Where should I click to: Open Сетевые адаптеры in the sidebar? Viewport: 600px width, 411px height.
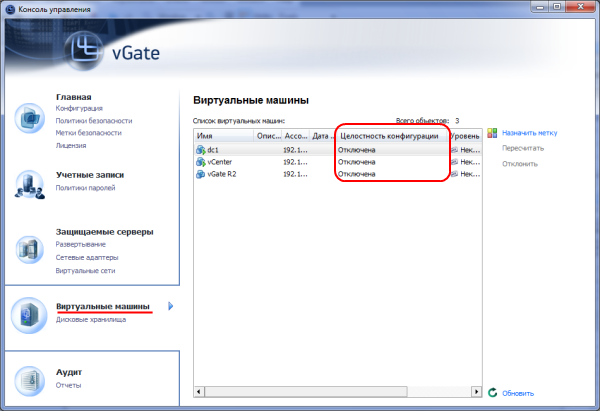[x=85, y=258]
